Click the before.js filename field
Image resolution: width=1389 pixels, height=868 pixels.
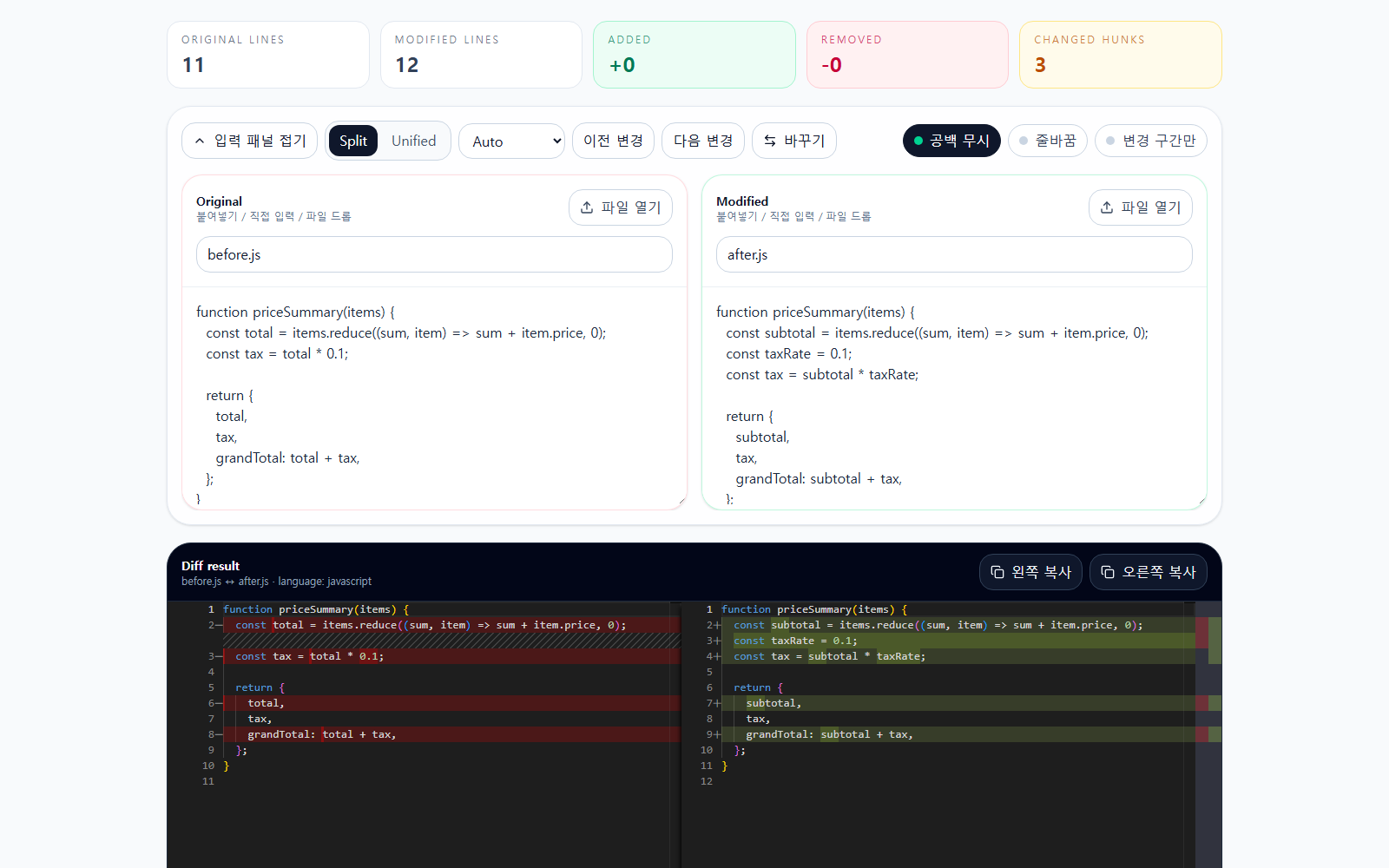pos(434,254)
